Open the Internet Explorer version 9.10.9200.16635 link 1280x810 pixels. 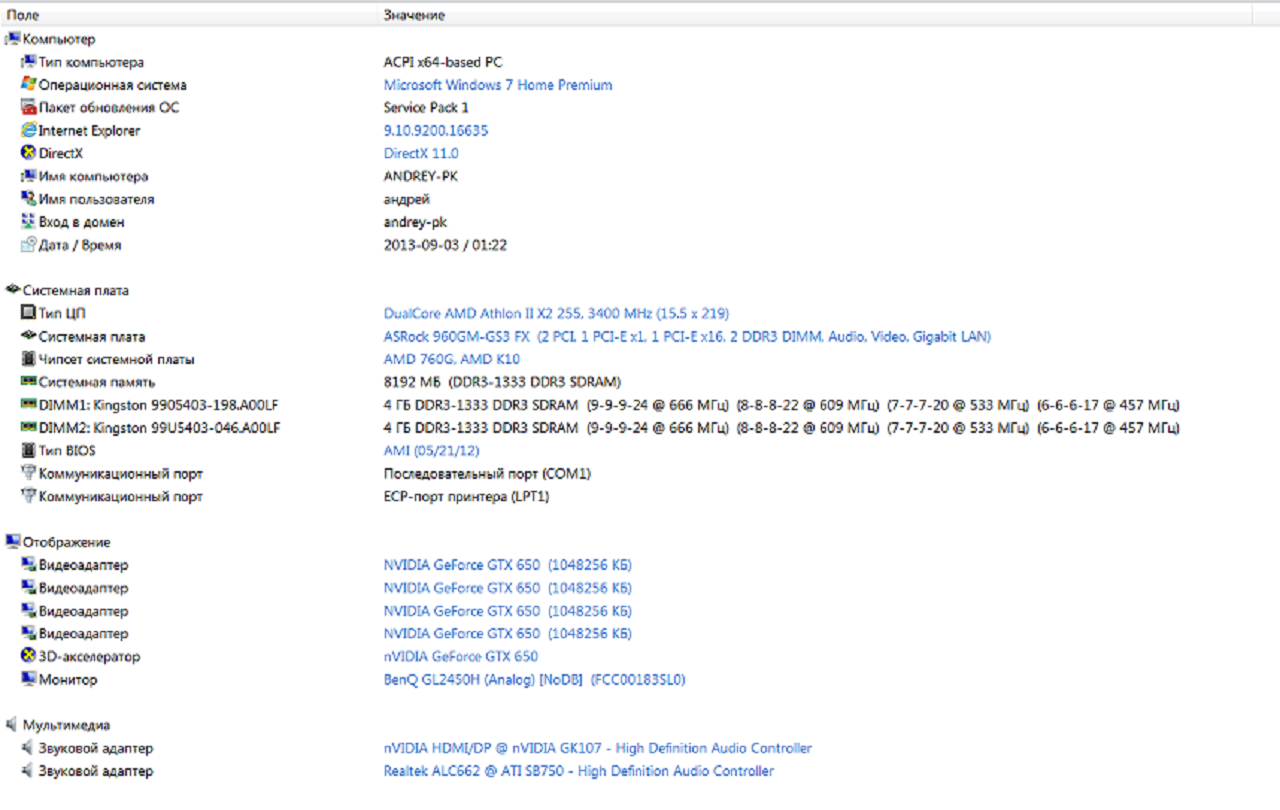pos(436,130)
